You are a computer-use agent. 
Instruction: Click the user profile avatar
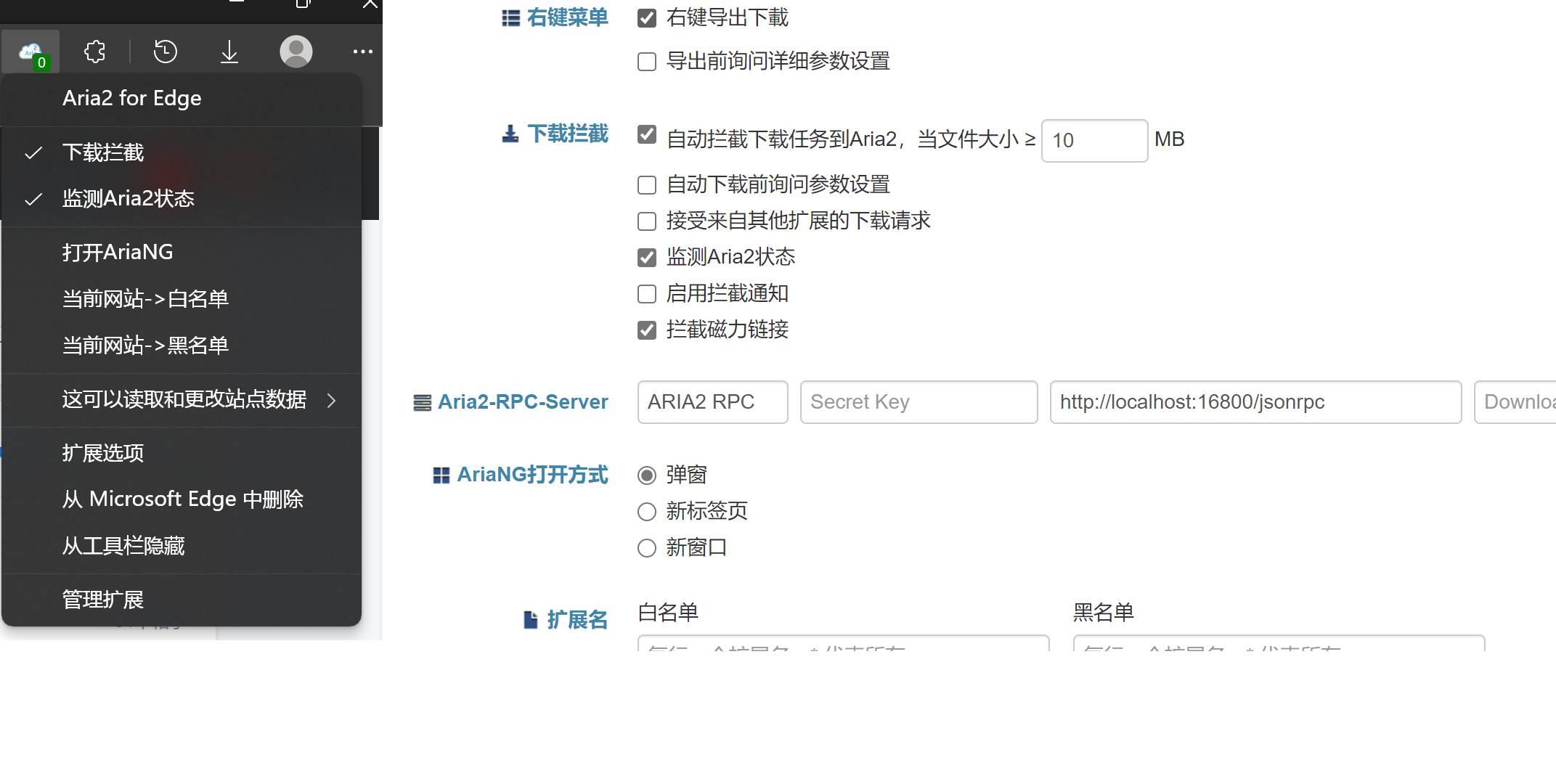(x=296, y=52)
